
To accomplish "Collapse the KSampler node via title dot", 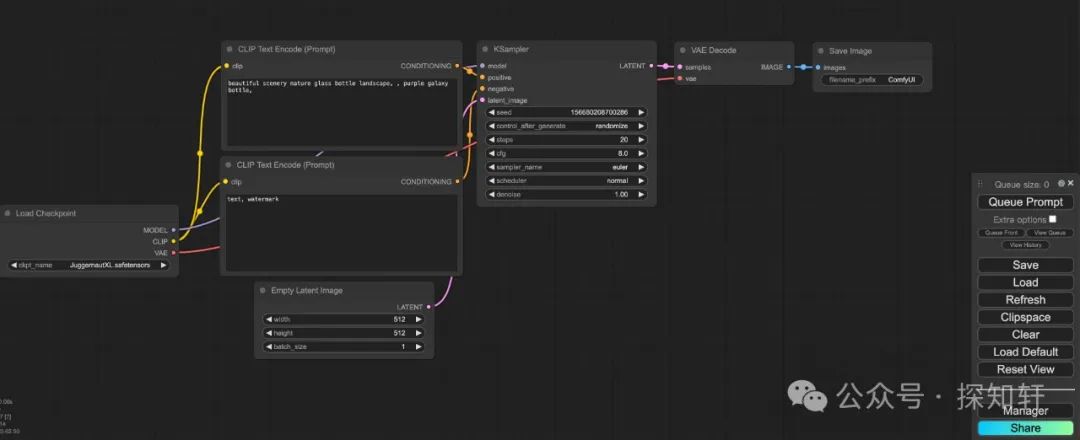I will click(x=485, y=50).
